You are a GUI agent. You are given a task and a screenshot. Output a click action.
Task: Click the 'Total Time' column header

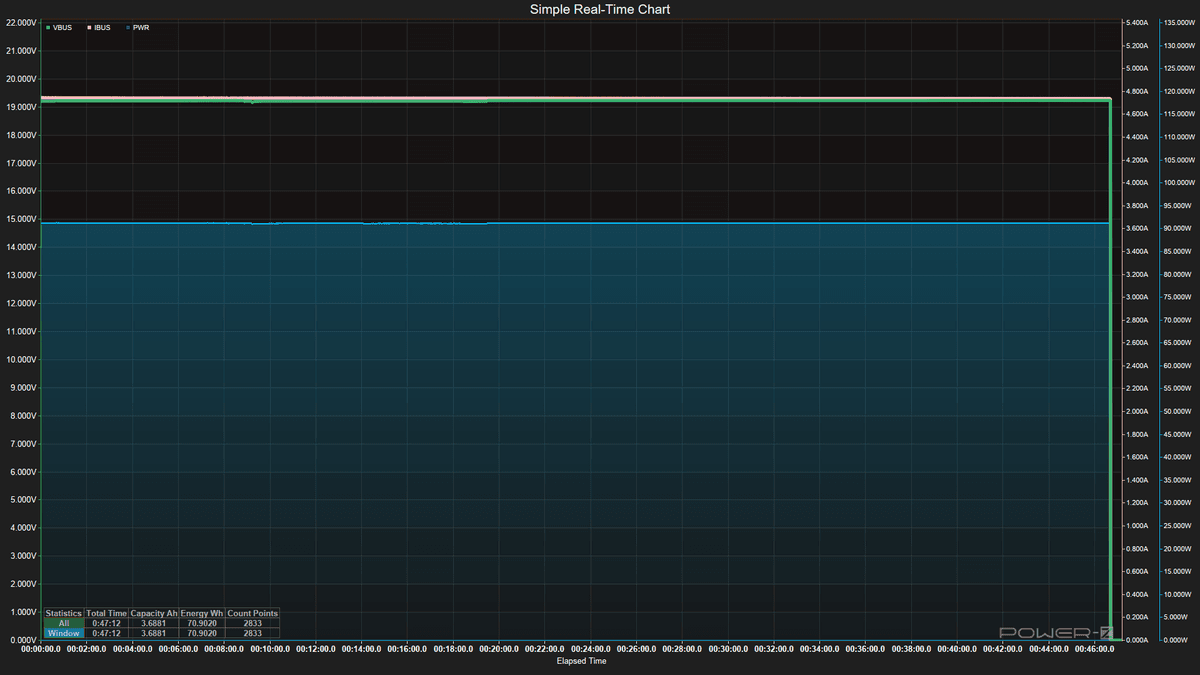(x=107, y=613)
